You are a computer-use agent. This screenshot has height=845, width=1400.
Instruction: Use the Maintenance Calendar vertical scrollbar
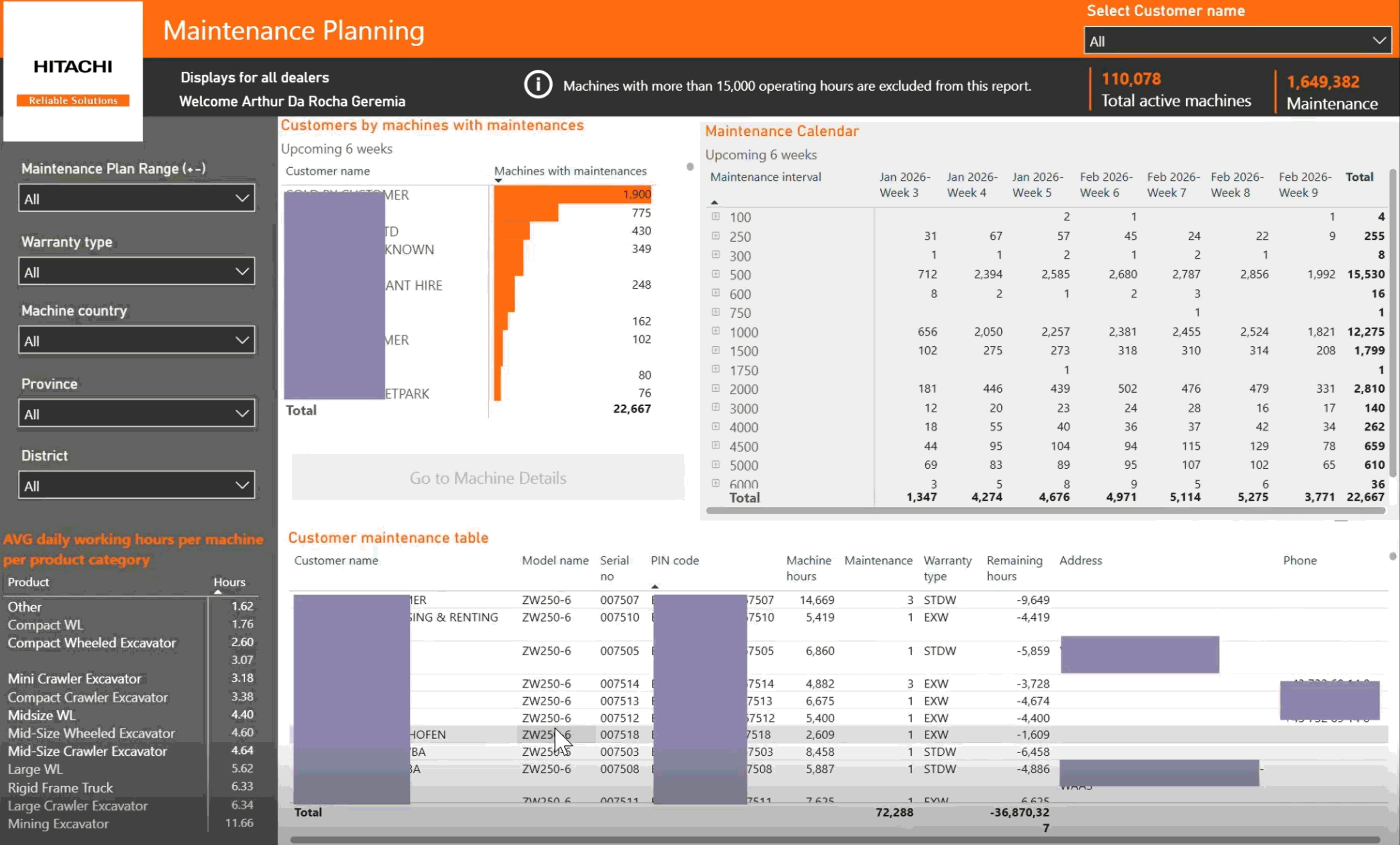click(x=1393, y=323)
